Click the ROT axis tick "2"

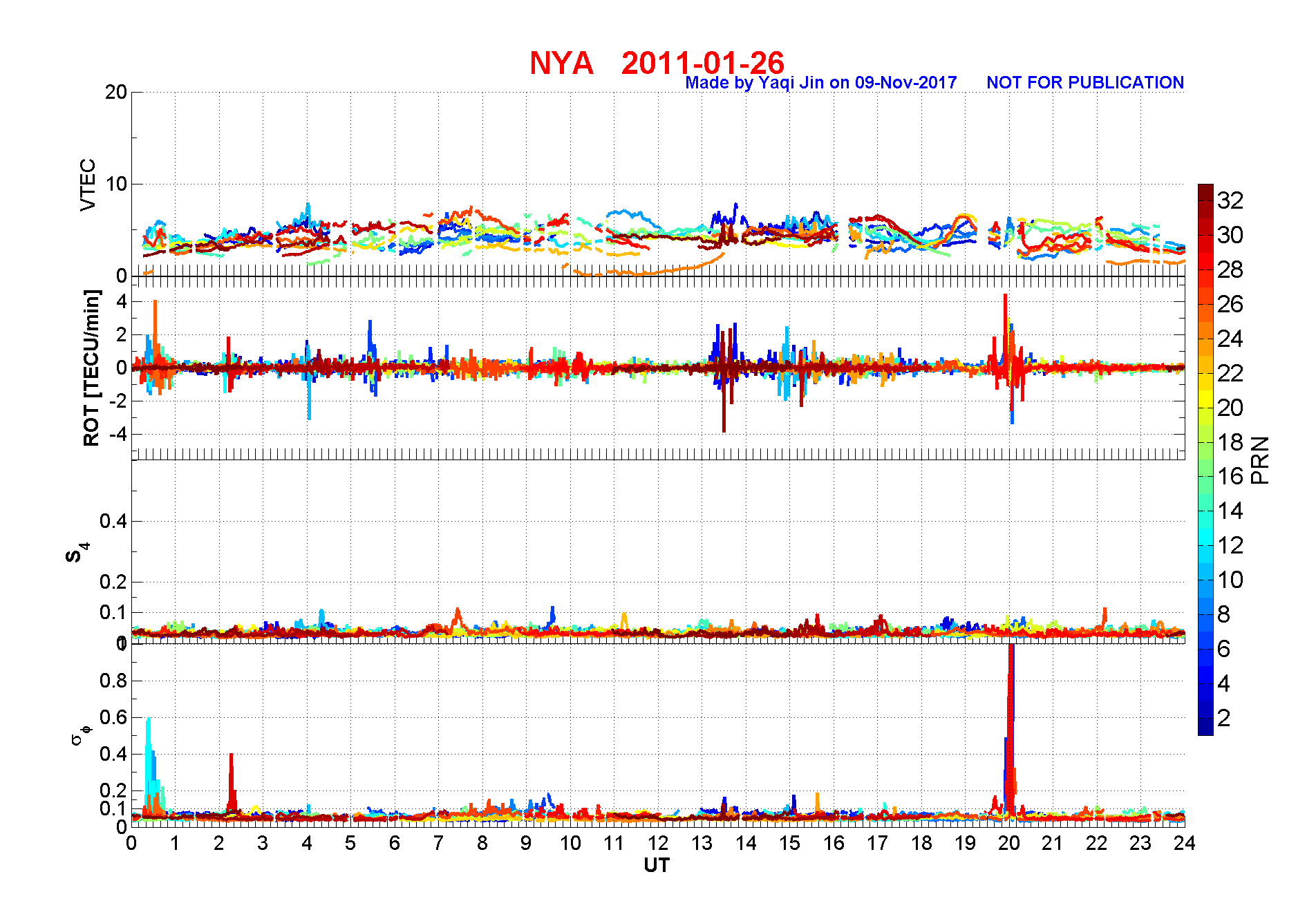point(122,334)
